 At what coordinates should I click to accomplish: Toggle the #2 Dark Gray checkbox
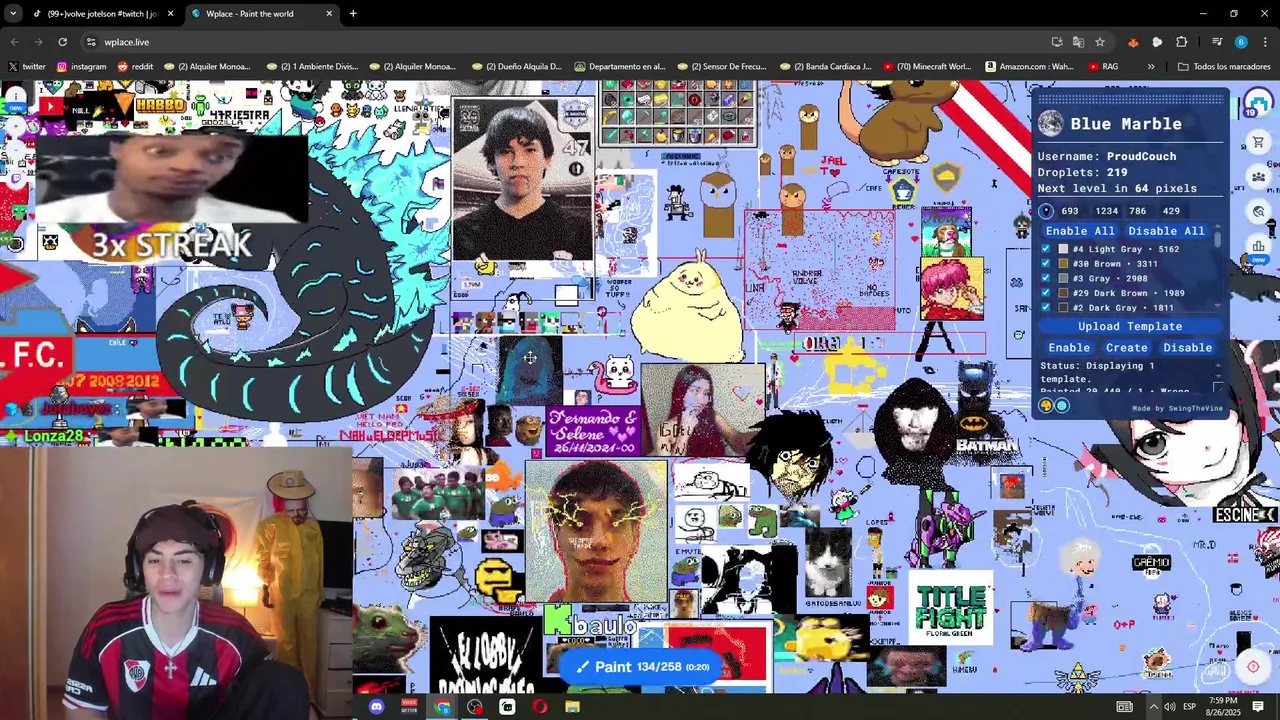[x=1046, y=308]
